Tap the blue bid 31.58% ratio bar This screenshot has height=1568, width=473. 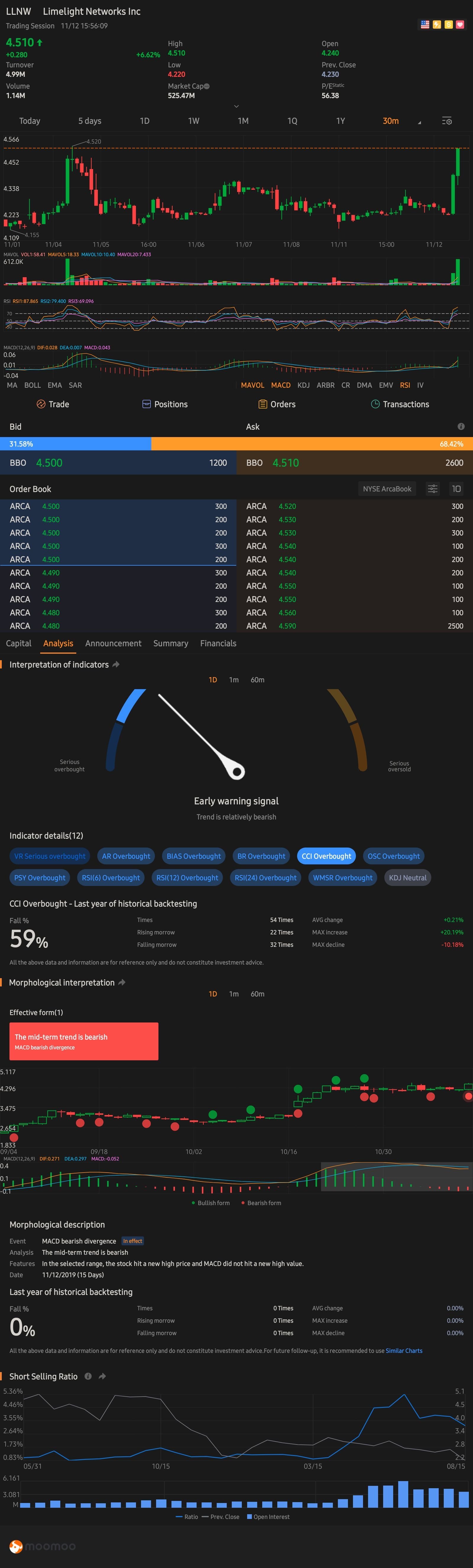(75, 444)
